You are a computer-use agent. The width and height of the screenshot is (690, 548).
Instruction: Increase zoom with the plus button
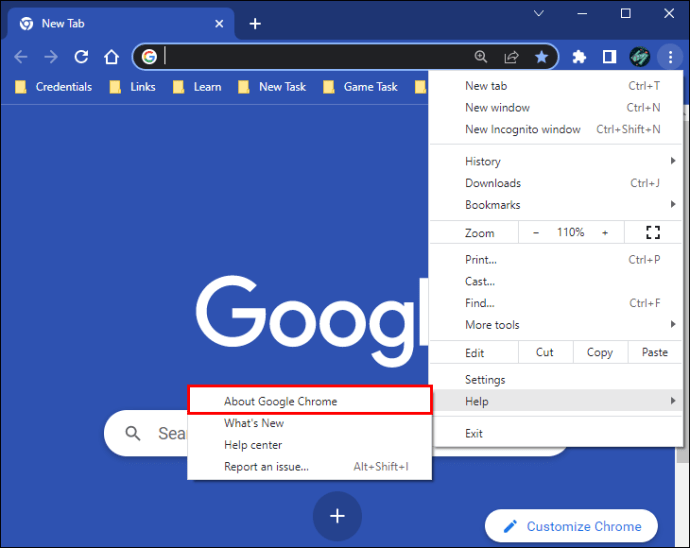605,232
